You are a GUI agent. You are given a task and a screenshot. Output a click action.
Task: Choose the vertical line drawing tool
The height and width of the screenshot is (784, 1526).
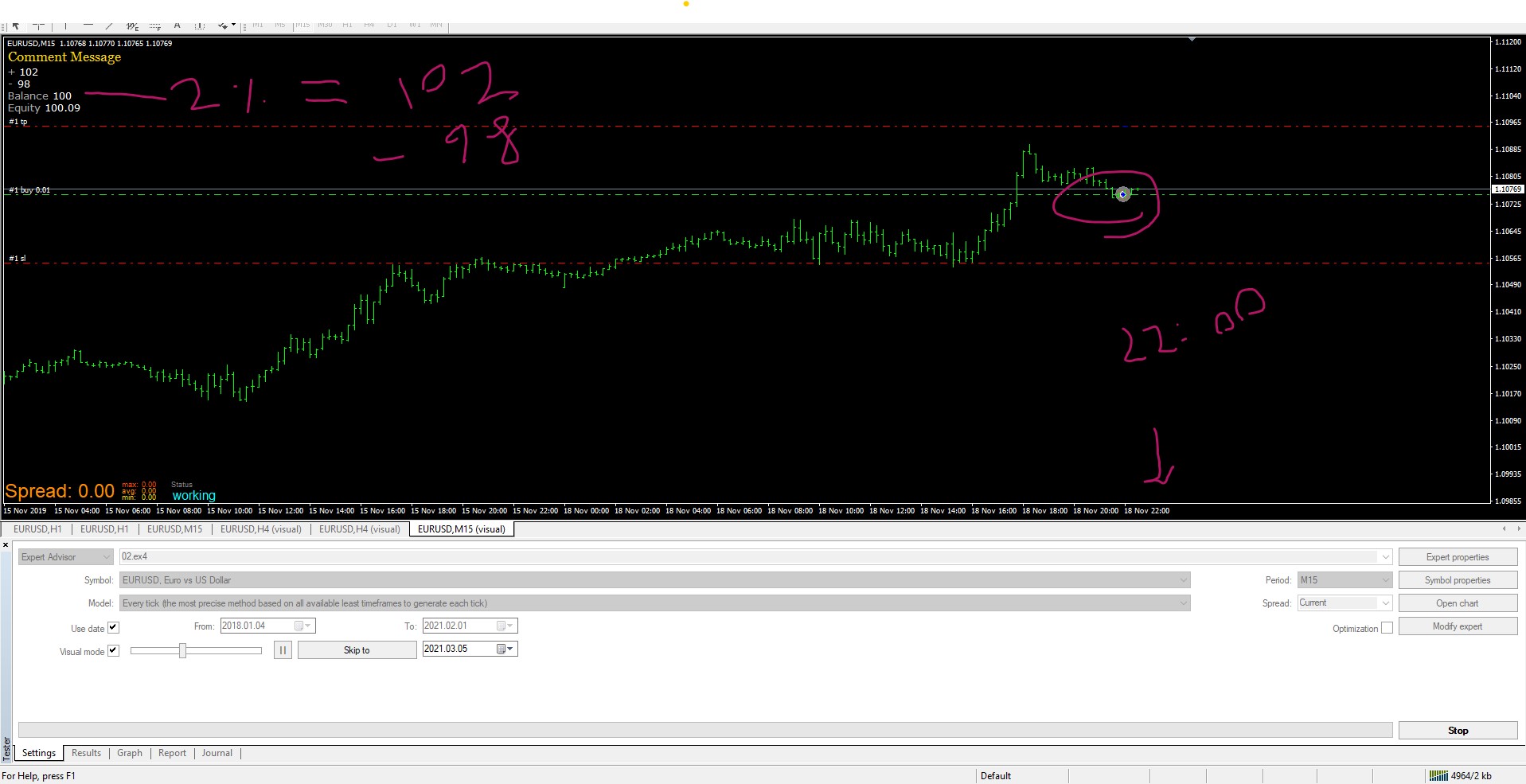[x=66, y=26]
